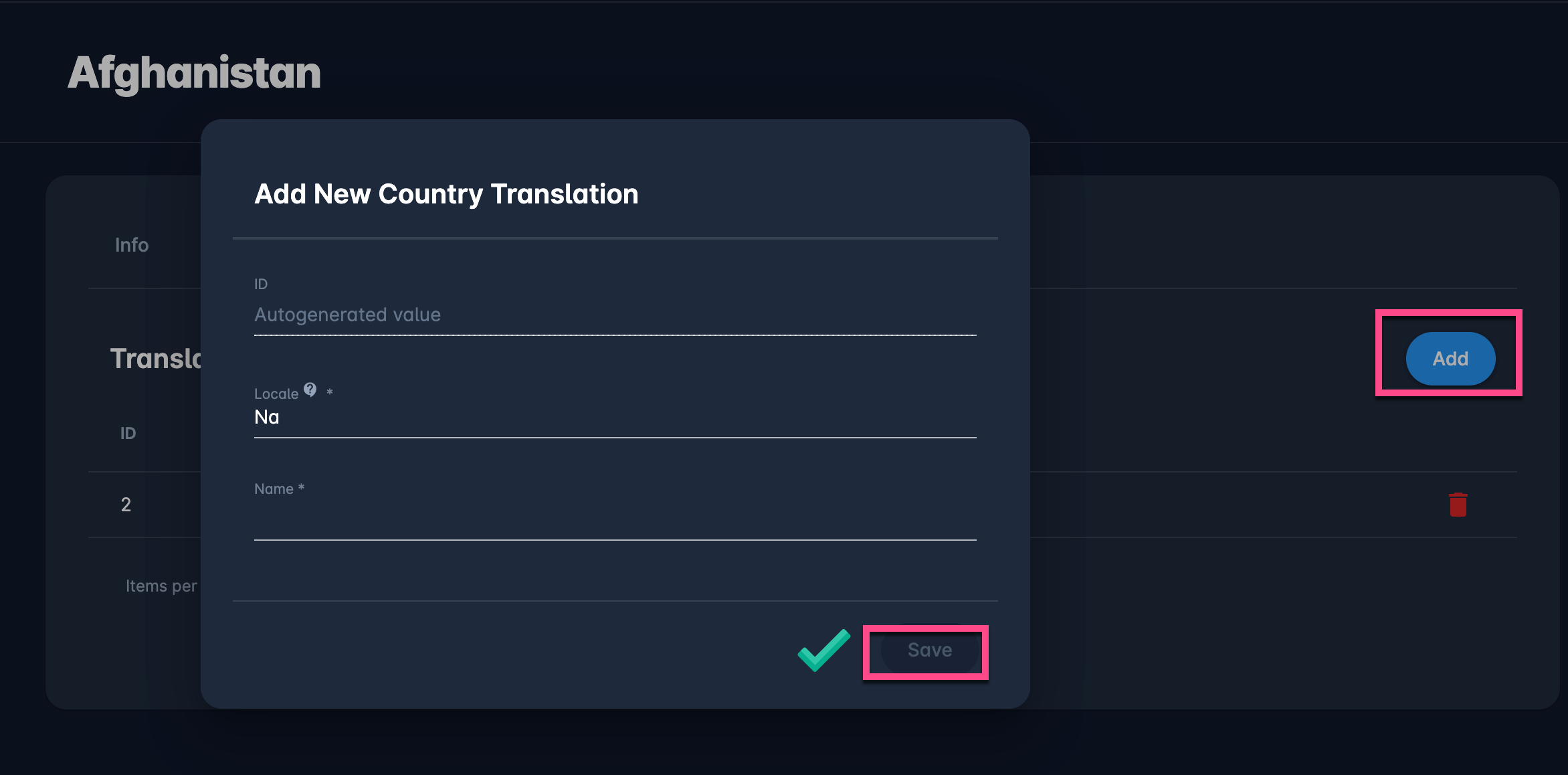The height and width of the screenshot is (775, 1568).
Task: Save the new country translation
Action: coord(929,650)
